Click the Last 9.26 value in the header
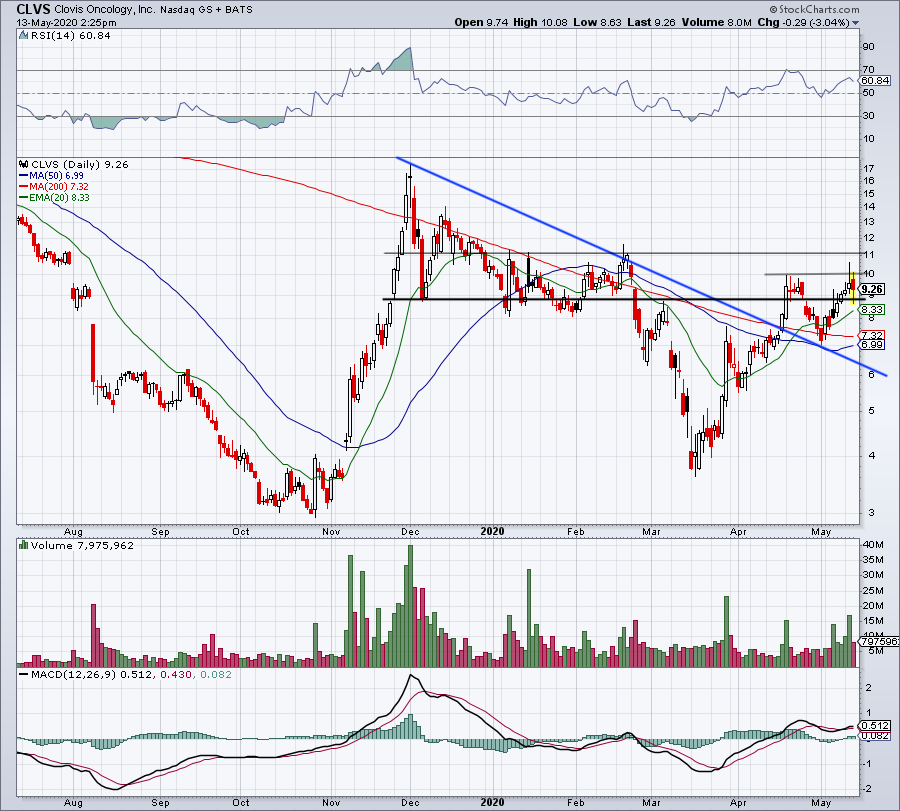Viewport: 900px width, 811px height. pyautogui.click(x=651, y=22)
